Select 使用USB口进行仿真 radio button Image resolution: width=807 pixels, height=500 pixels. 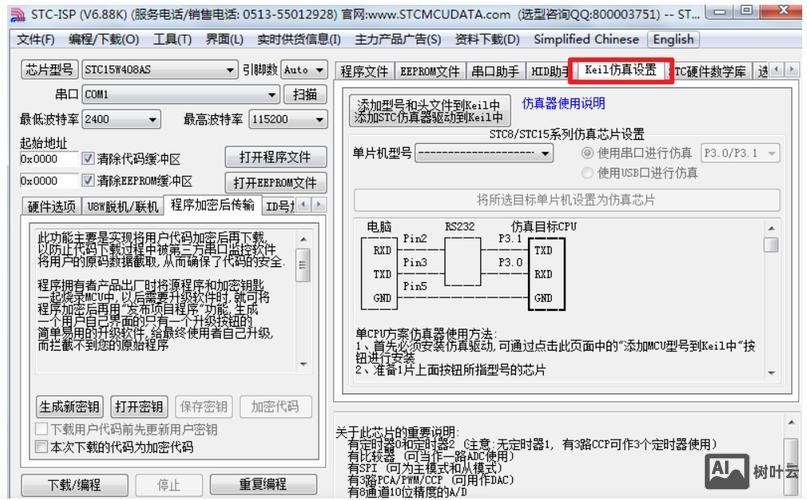click(x=587, y=173)
